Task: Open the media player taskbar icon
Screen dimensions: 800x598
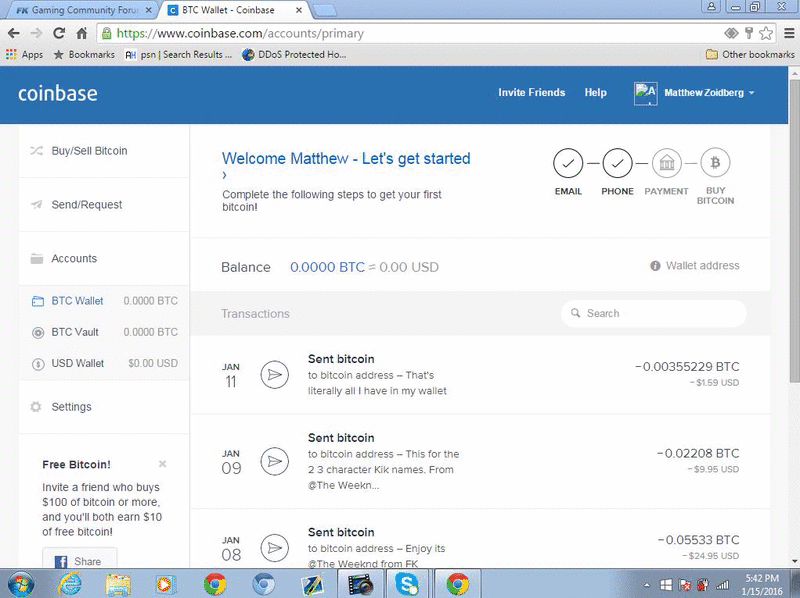Action: pyautogui.click(x=166, y=584)
